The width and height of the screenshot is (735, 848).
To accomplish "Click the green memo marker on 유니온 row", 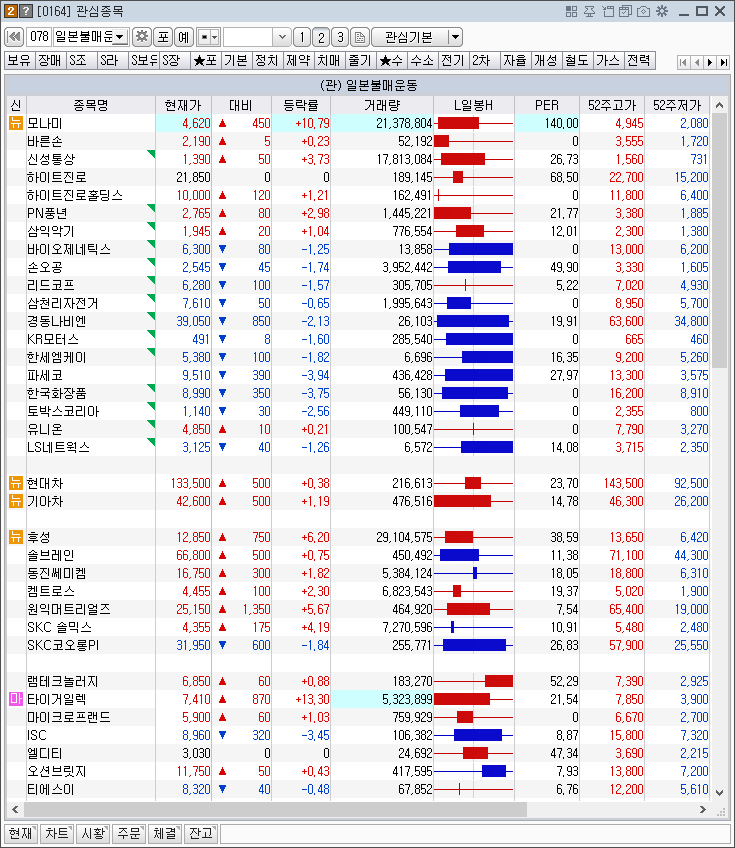I will (151, 425).
